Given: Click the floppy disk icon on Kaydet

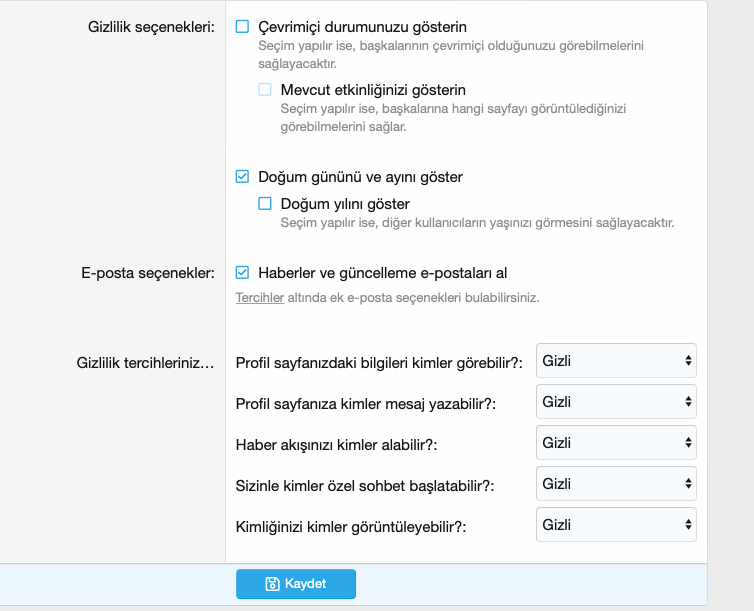Looking at the screenshot, I should (272, 584).
